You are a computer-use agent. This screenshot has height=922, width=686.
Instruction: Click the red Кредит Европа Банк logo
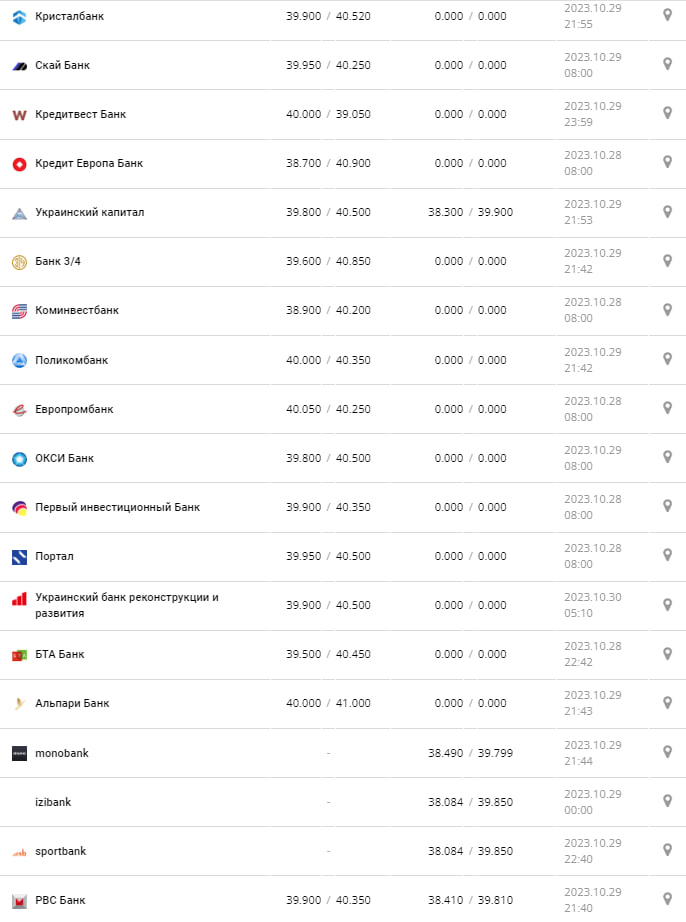pyautogui.click(x=19, y=164)
